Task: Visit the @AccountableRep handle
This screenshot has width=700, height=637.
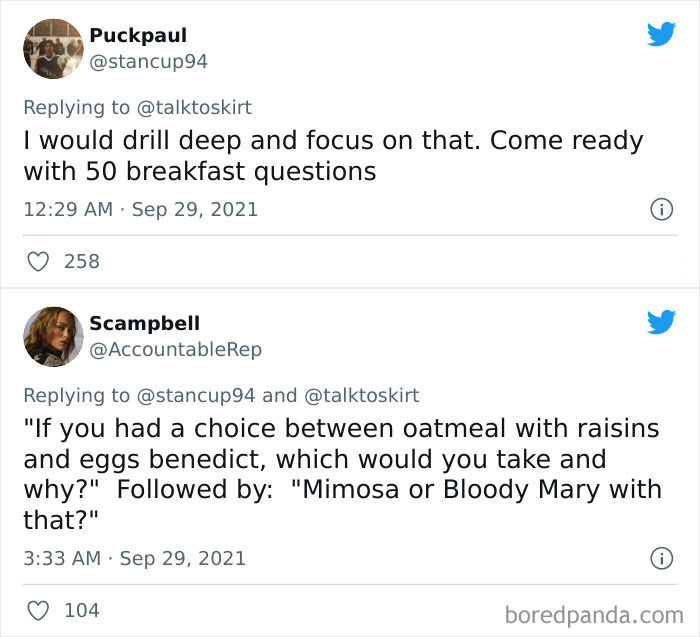Action: 175,349
